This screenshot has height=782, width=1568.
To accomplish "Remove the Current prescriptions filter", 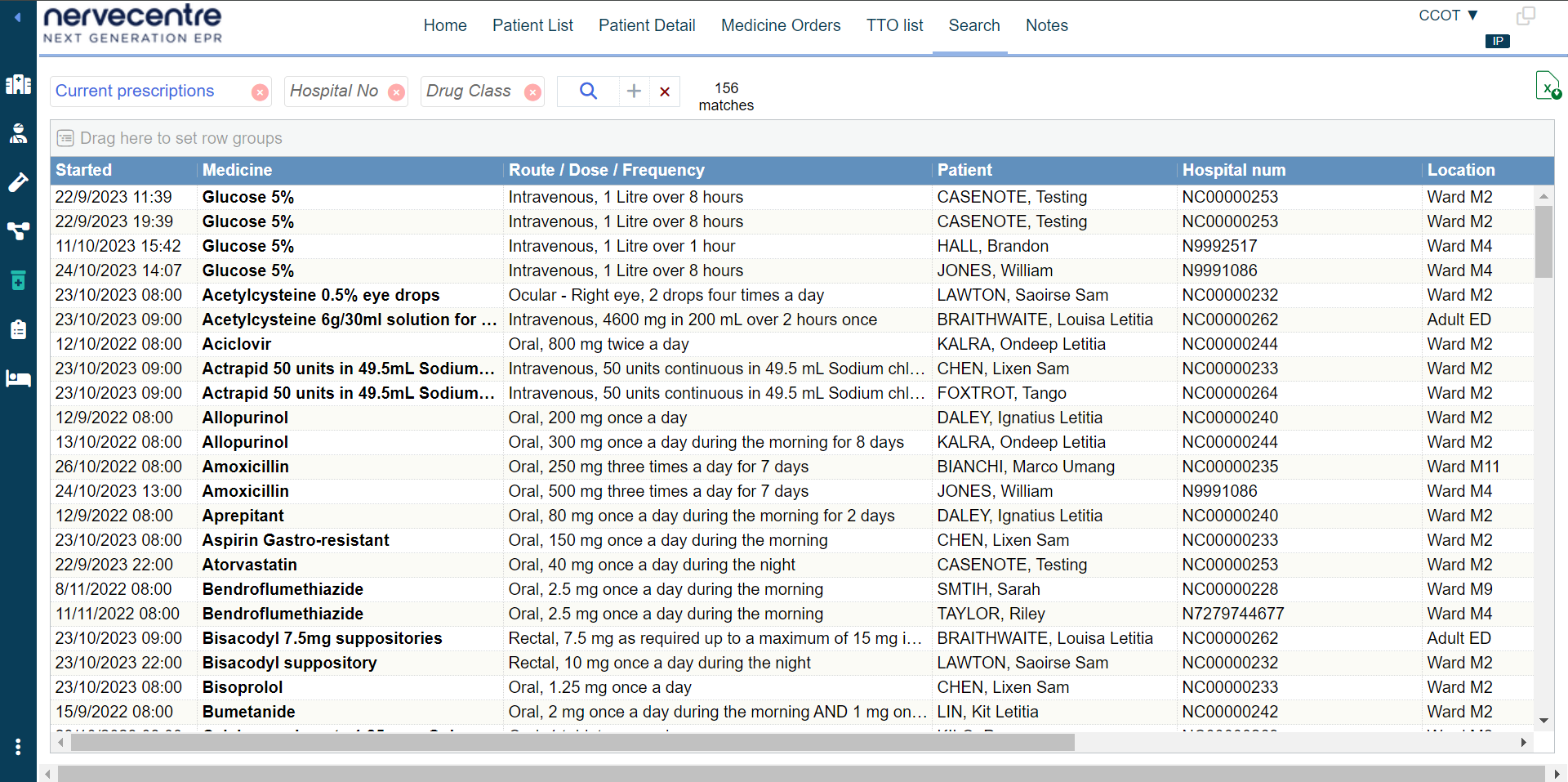I will click(260, 92).
